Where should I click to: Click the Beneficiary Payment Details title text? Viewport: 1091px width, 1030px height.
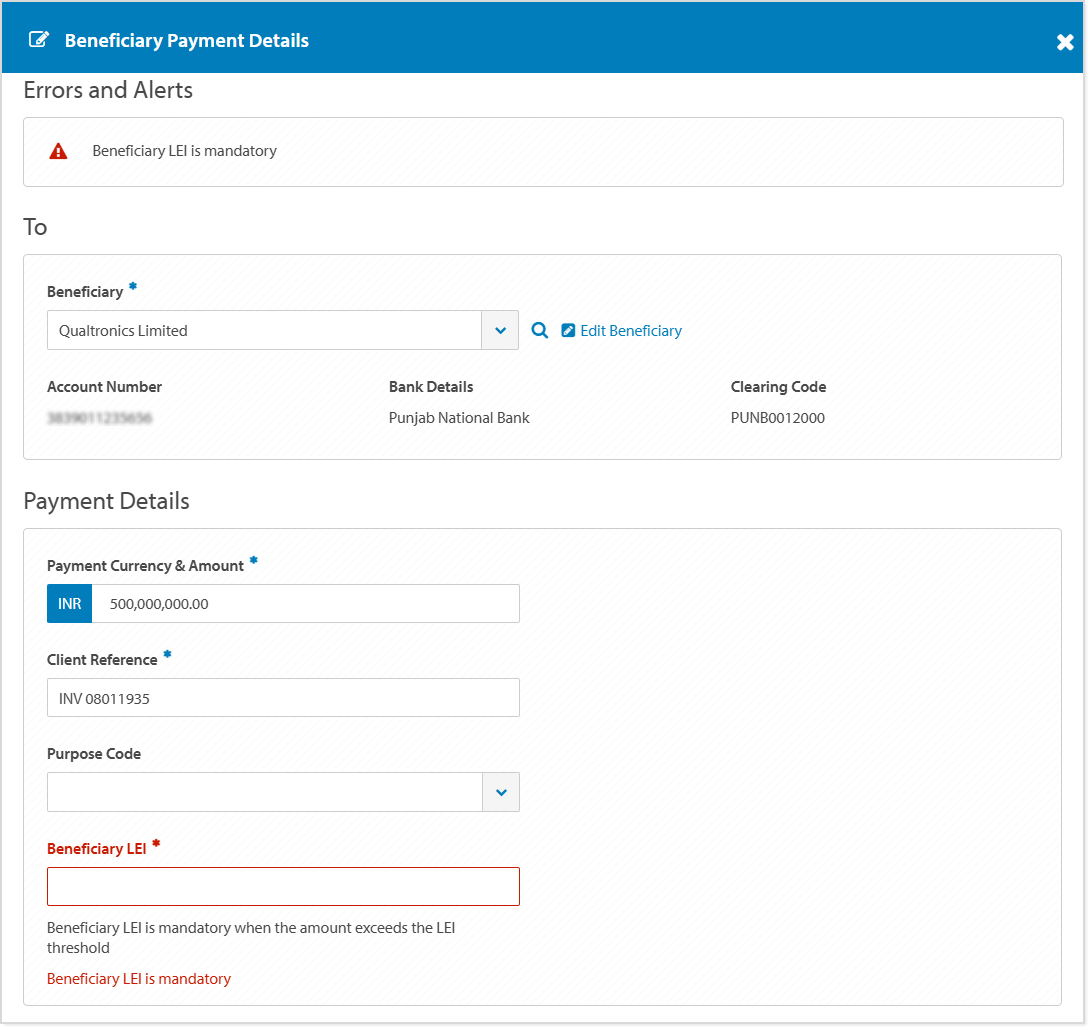[x=187, y=41]
